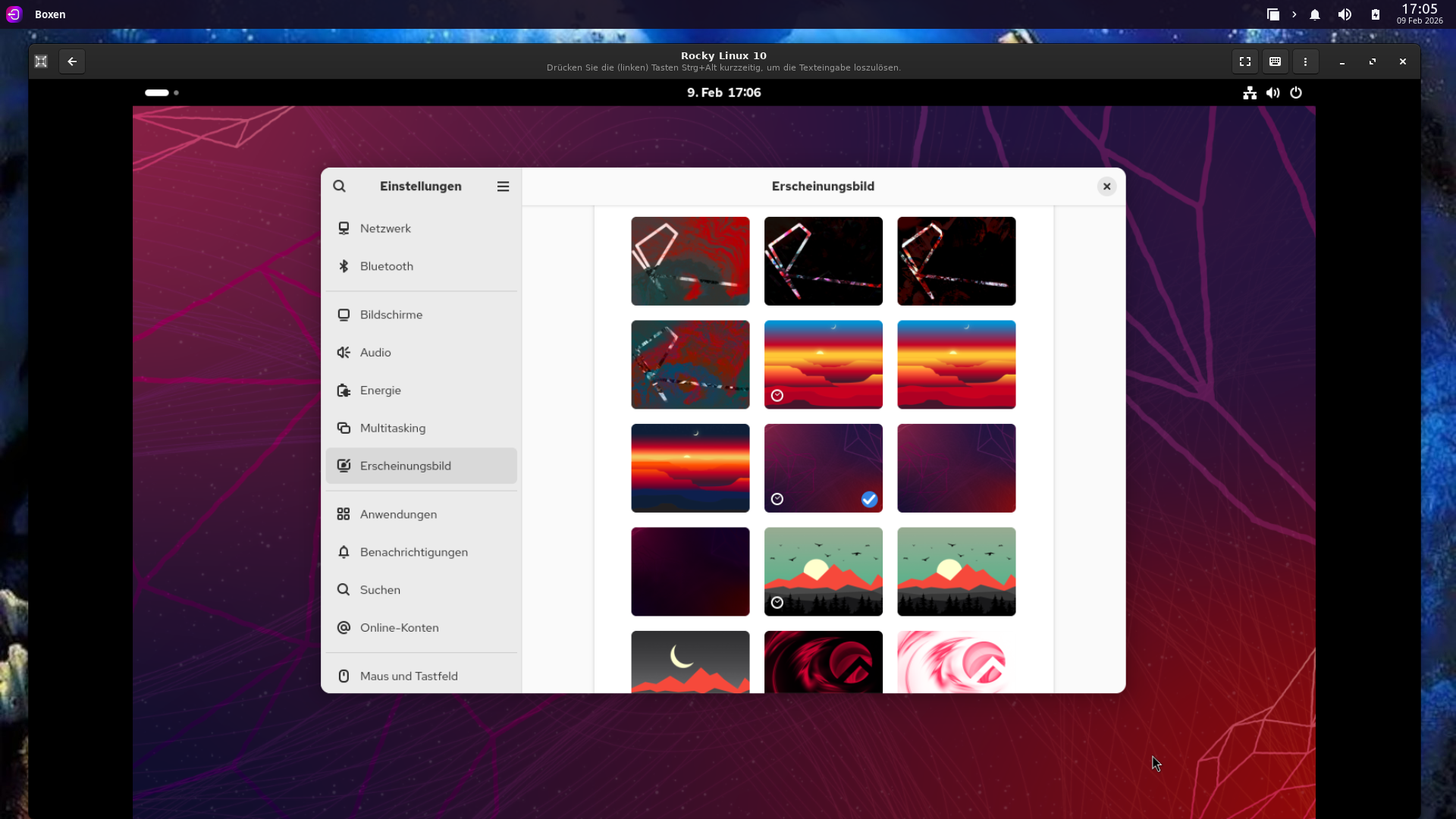Open the host notification bell
Image resolution: width=1456 pixels, height=819 pixels.
(x=1315, y=14)
